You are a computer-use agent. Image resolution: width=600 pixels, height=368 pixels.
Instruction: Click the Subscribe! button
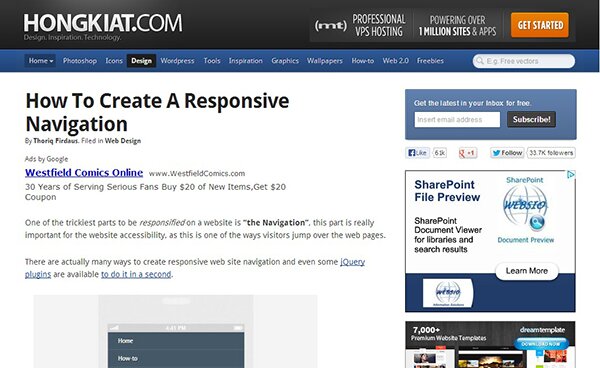click(532, 119)
